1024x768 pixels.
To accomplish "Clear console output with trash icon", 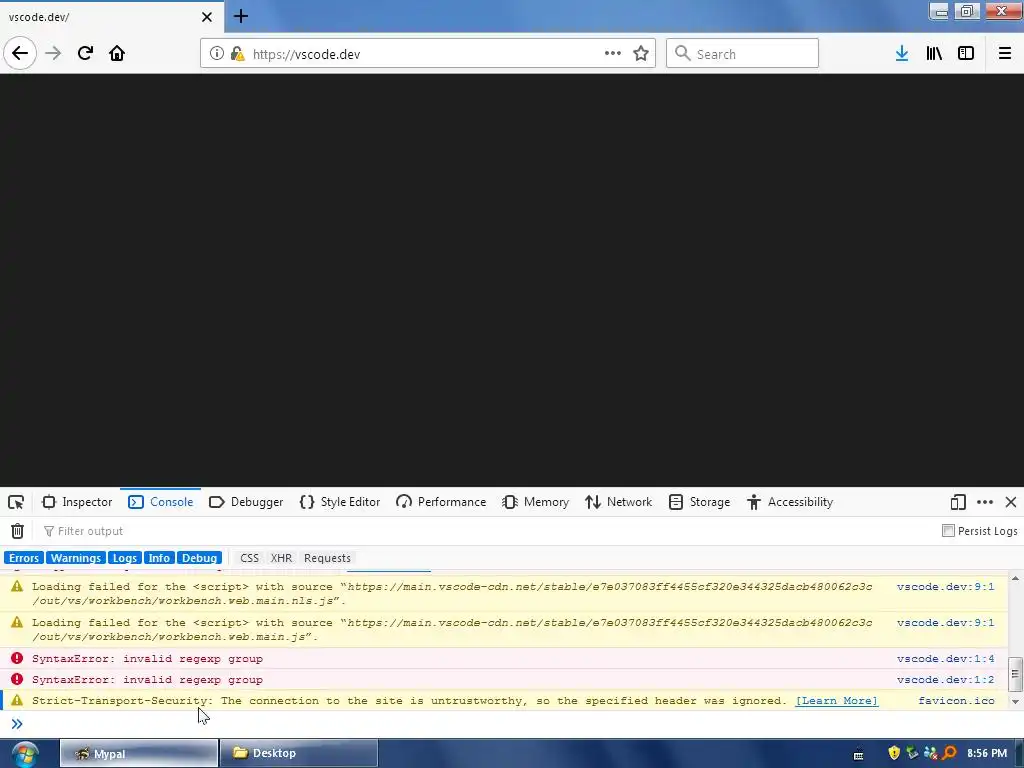I will pyautogui.click(x=18, y=531).
